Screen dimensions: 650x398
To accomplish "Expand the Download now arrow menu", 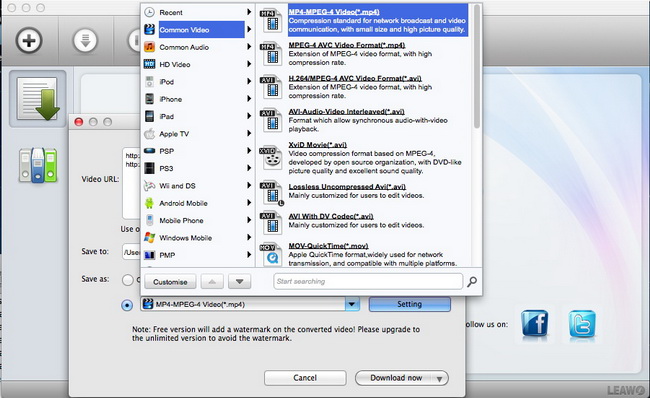I will (x=439, y=379).
